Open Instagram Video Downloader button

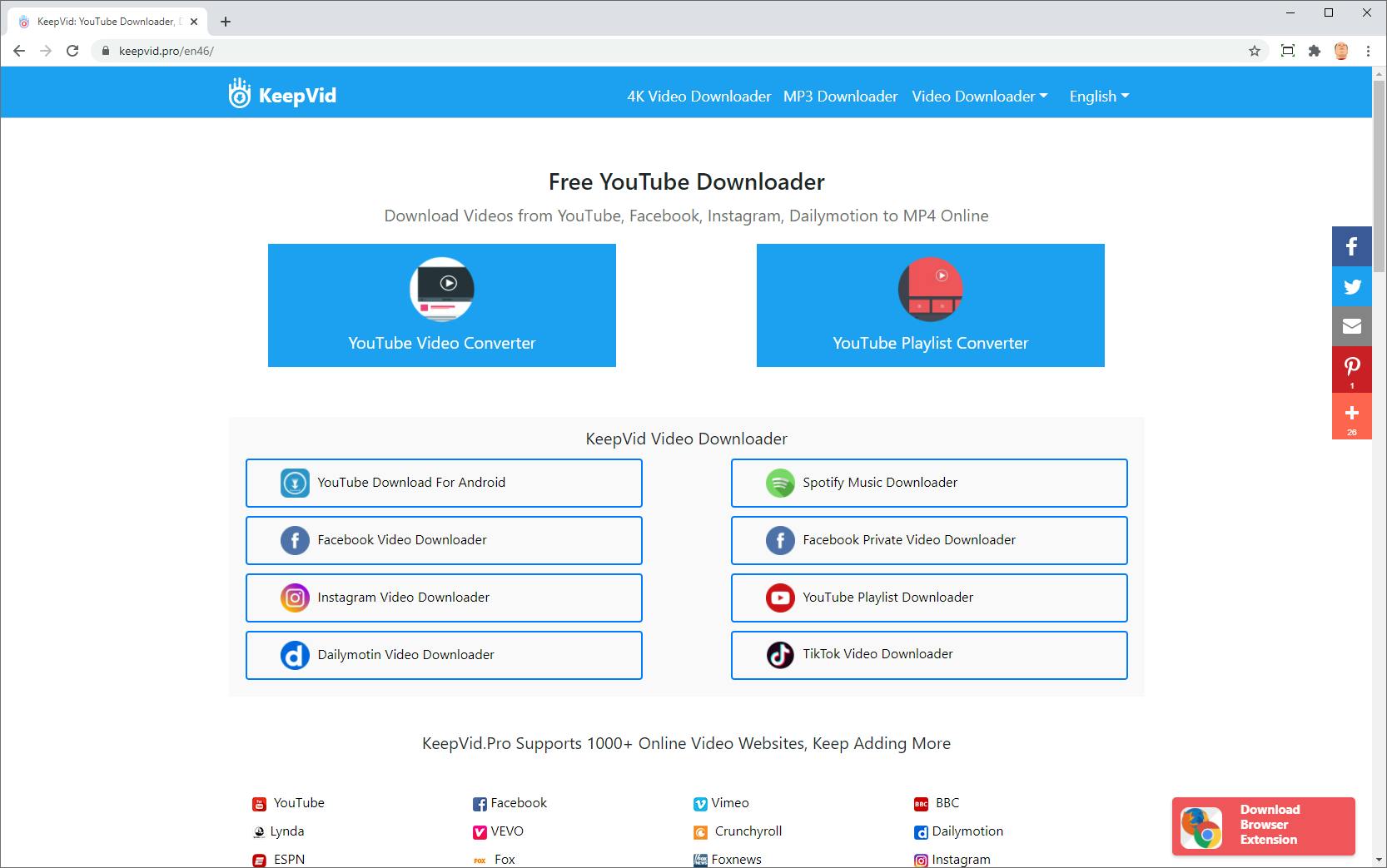coord(444,598)
